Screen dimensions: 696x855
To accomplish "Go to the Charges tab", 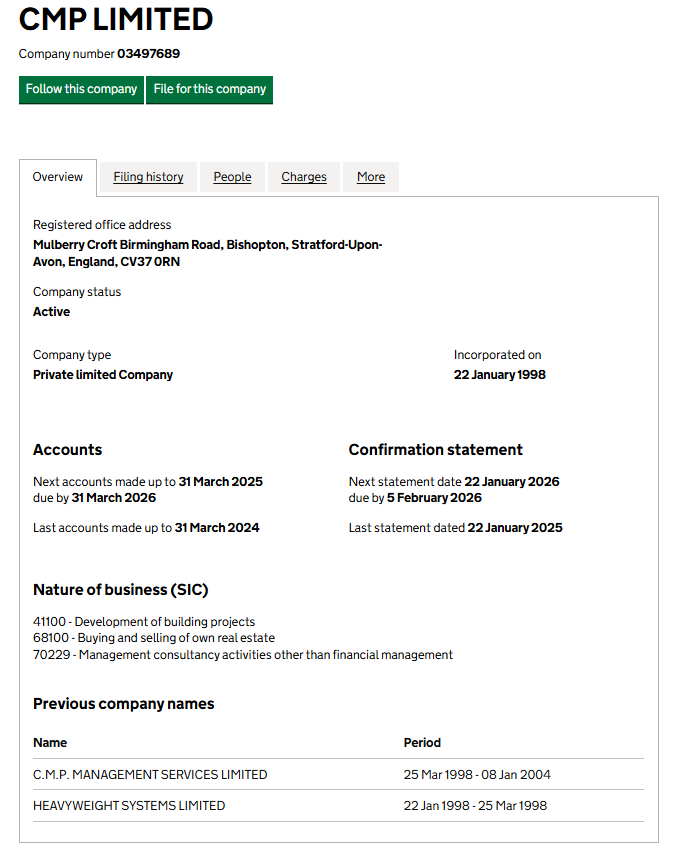I will (x=304, y=177).
